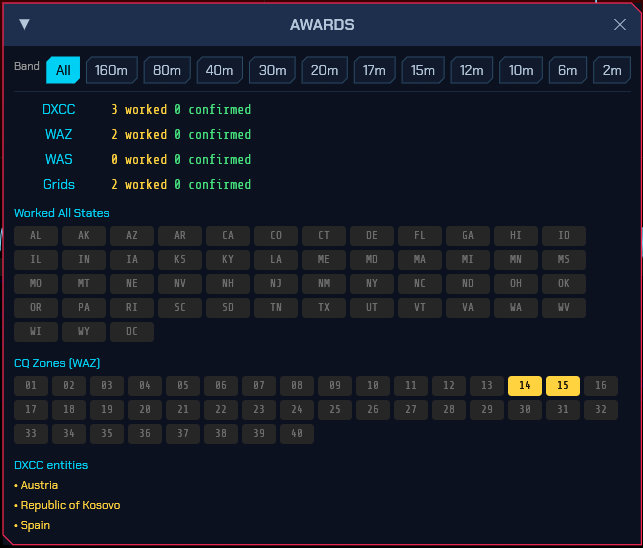Select the 10m band filter
The height and width of the screenshot is (548, 643).
pos(521,70)
